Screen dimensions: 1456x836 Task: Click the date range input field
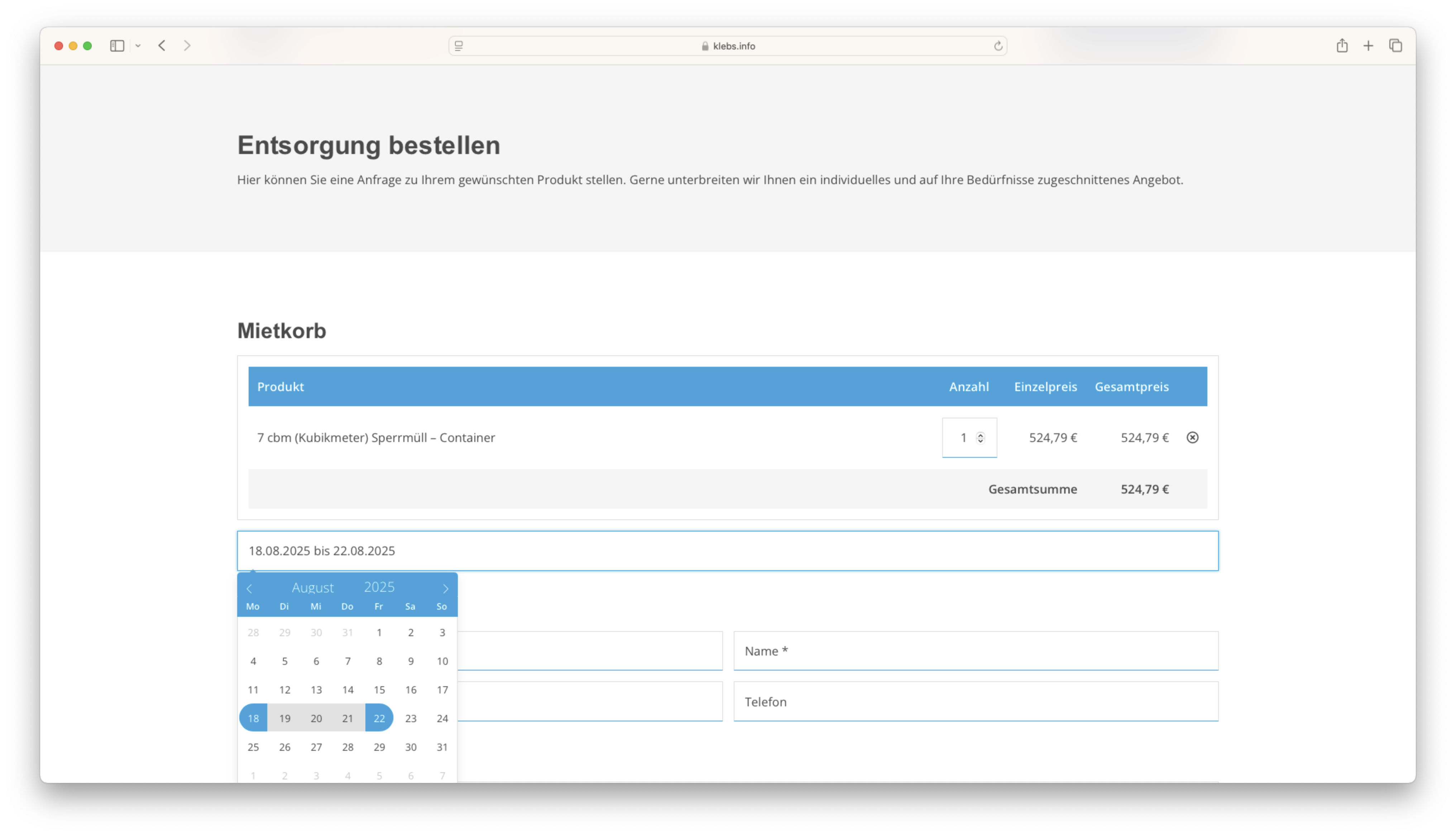click(727, 551)
